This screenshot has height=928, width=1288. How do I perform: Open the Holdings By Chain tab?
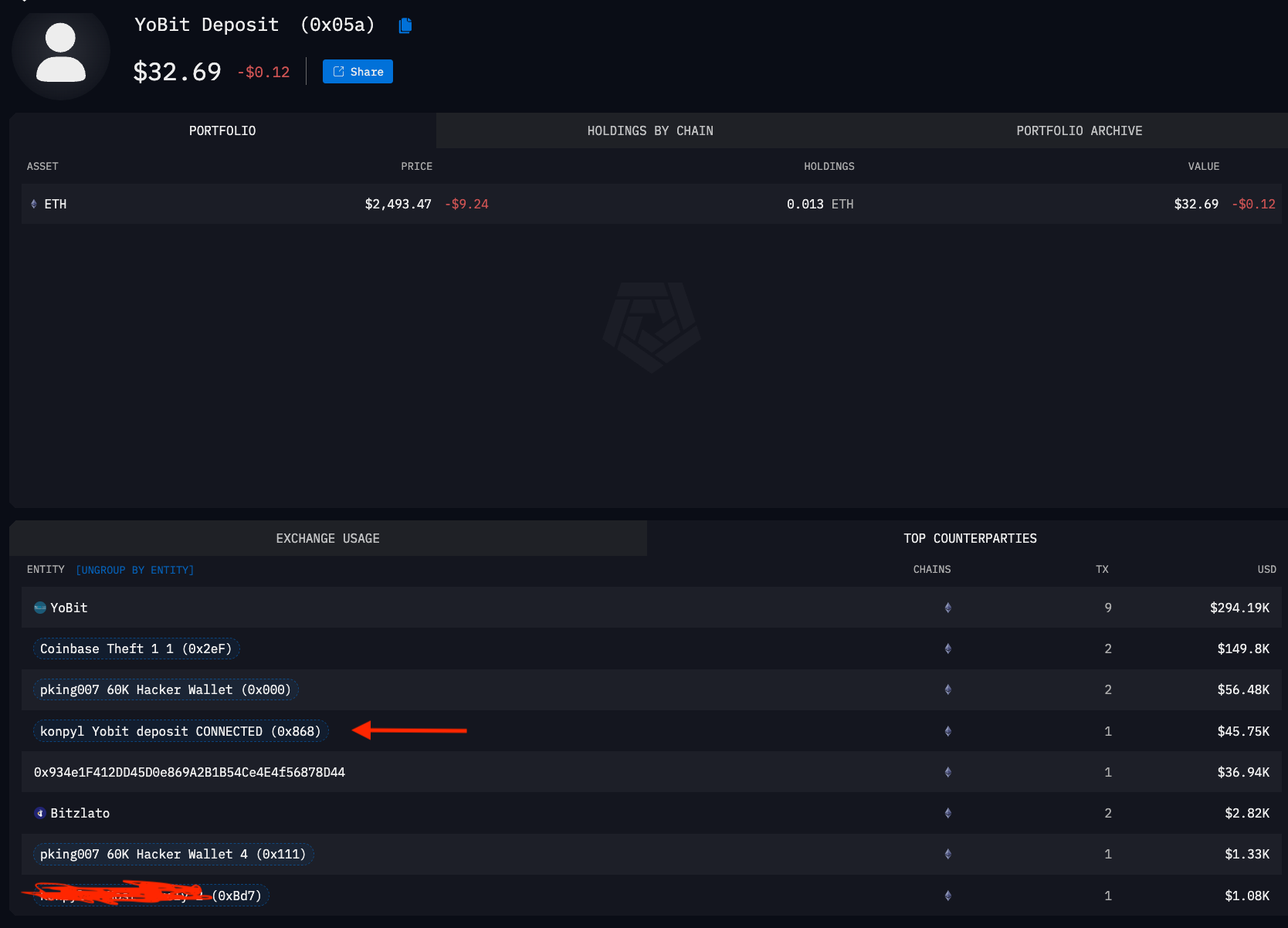[x=650, y=130]
